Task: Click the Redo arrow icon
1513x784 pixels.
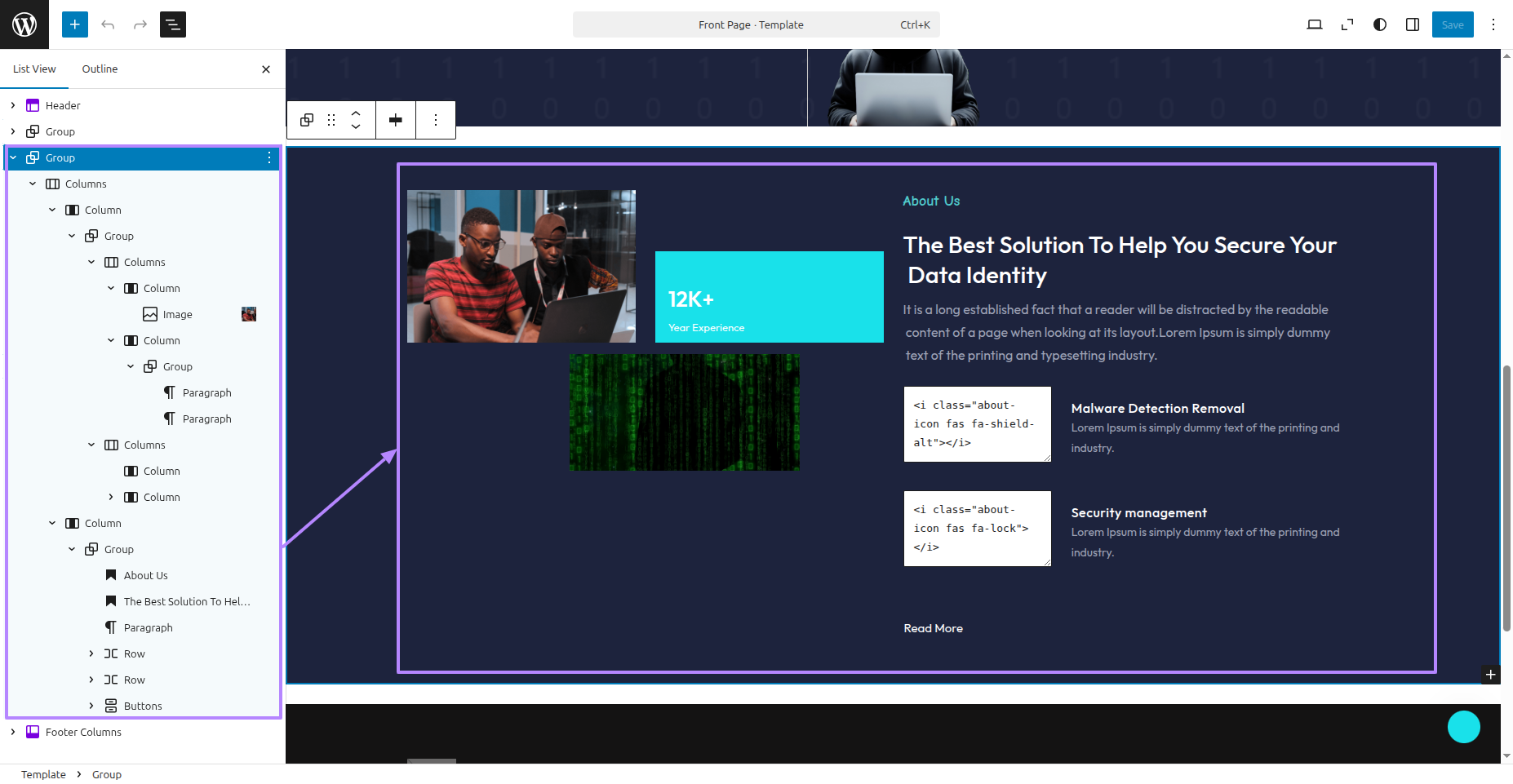Action: (x=140, y=24)
